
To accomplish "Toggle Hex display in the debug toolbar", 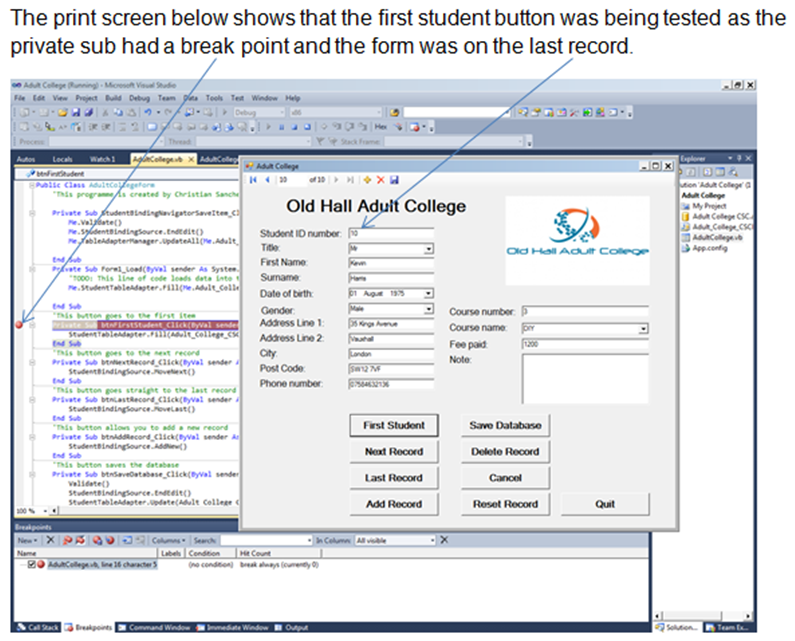I will tap(381, 127).
